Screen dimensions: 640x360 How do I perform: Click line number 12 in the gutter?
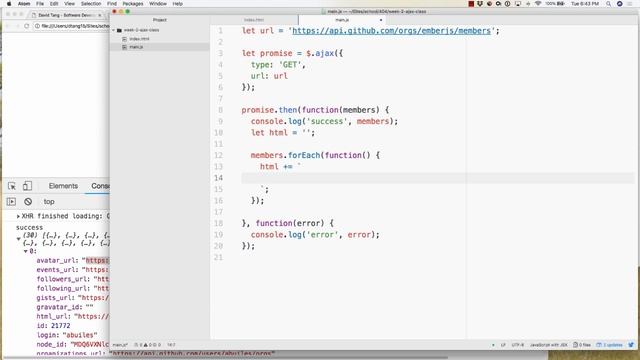(x=218, y=156)
